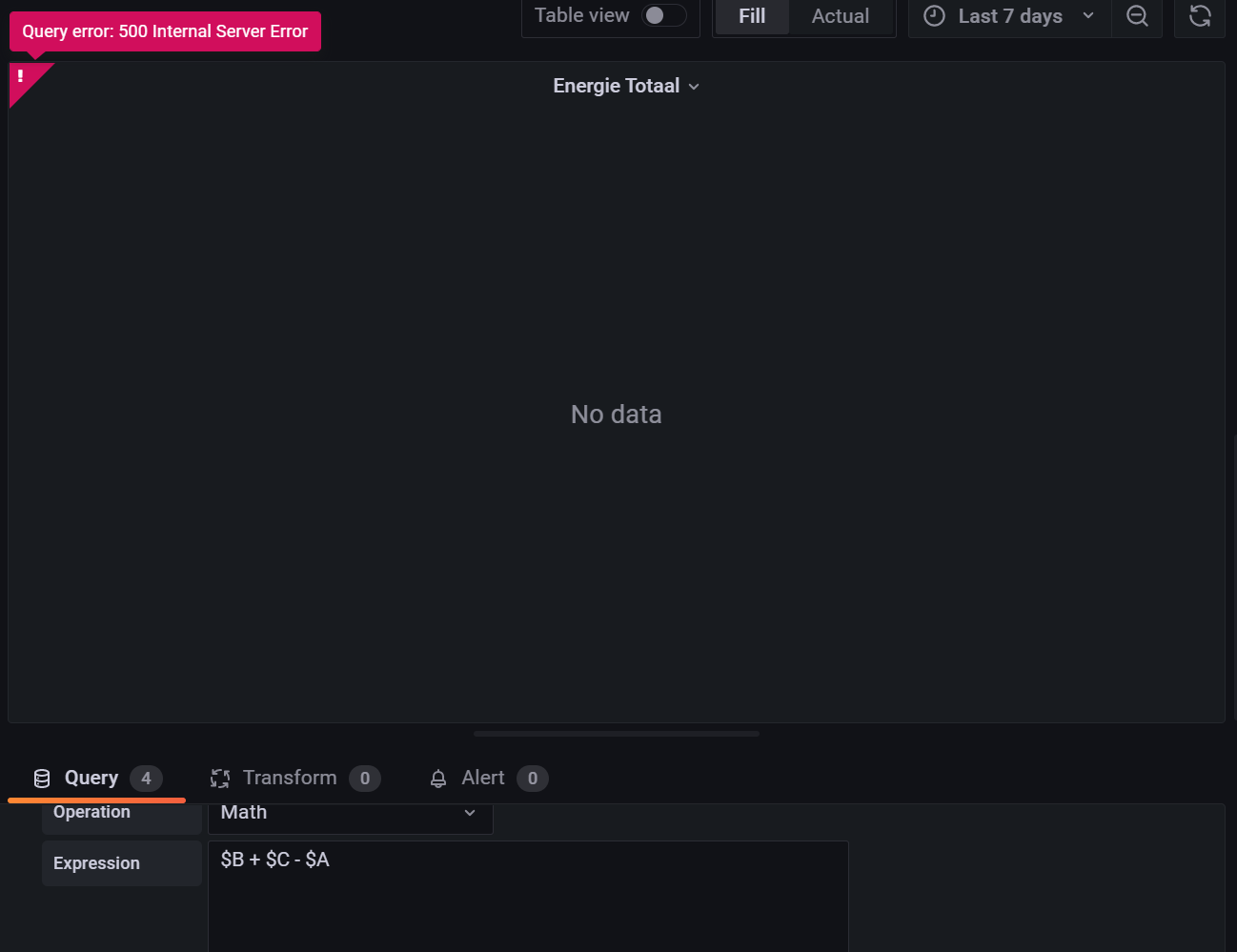
Task: Enable the Table view toggle
Action: (665, 15)
